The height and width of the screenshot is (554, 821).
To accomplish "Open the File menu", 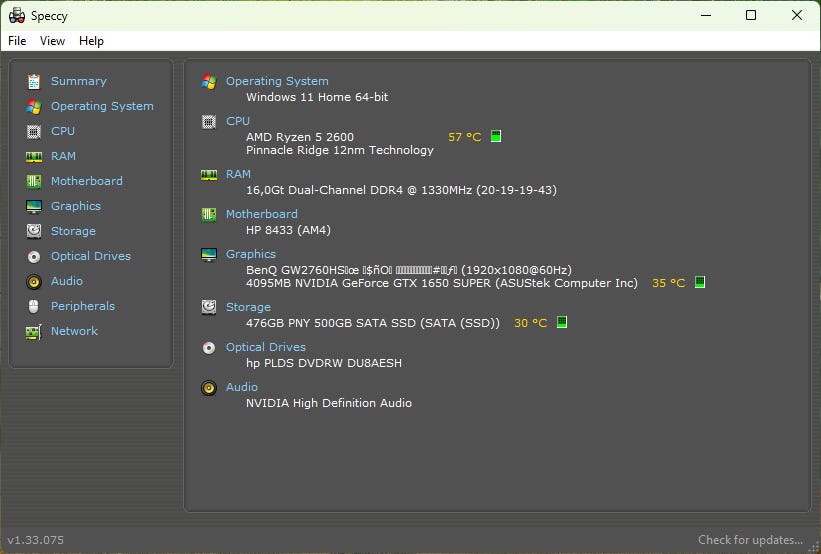I will [17, 41].
